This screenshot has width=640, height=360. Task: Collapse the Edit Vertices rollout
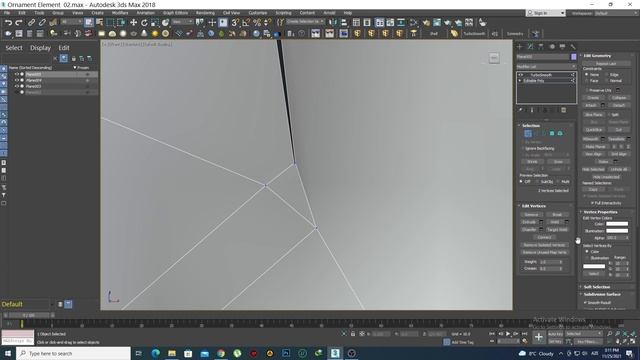(533, 206)
